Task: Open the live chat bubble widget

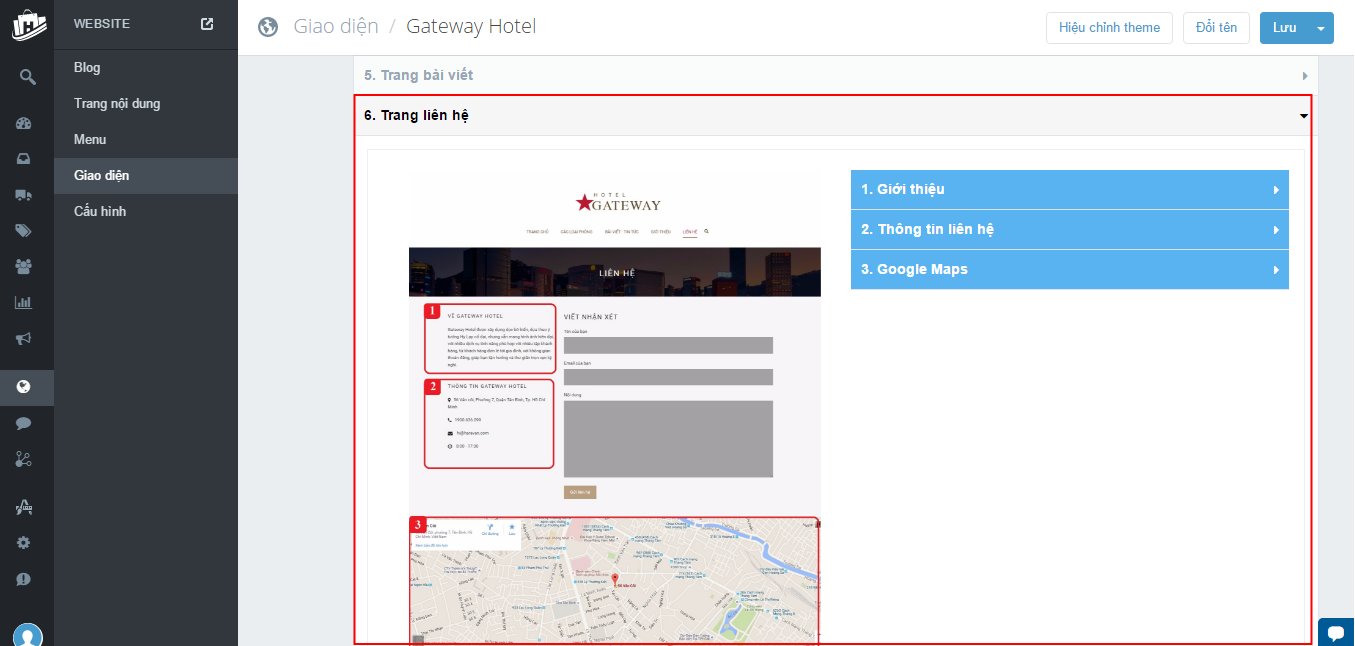Action: pos(1335,632)
